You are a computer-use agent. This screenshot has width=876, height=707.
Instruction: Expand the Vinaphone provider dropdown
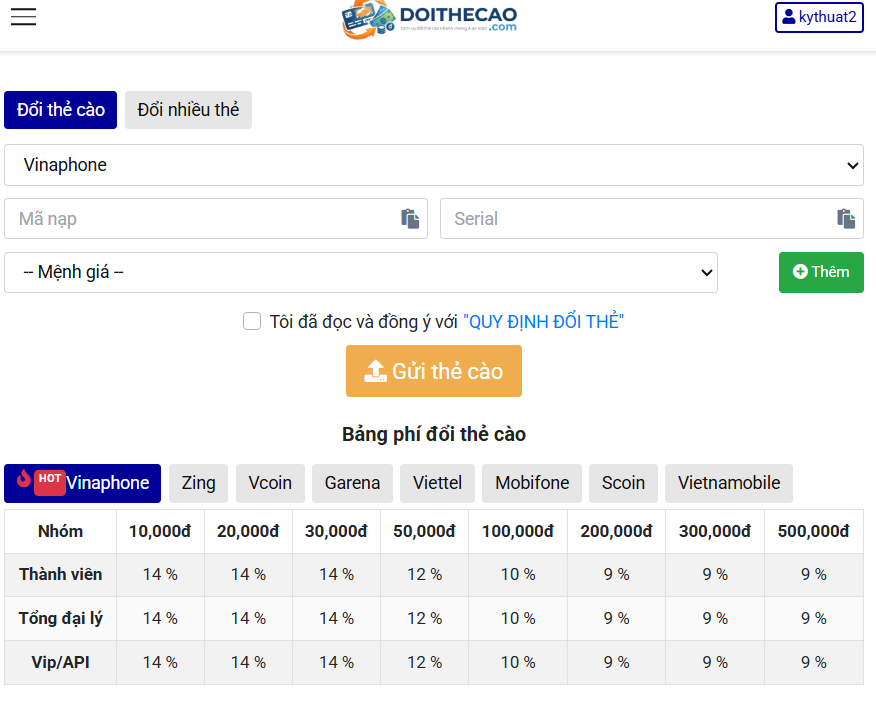(434, 165)
